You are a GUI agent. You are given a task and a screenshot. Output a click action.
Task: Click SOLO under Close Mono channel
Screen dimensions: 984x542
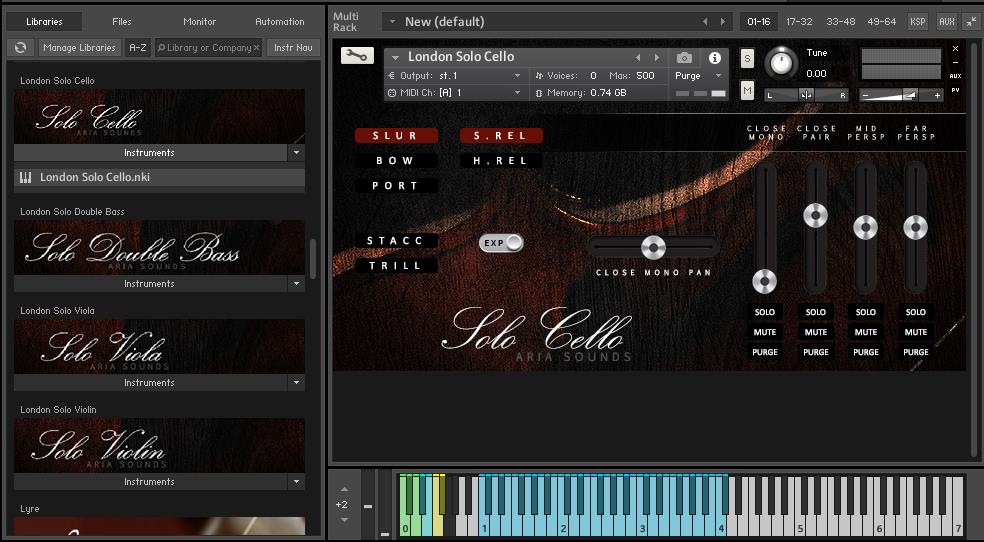coord(765,312)
